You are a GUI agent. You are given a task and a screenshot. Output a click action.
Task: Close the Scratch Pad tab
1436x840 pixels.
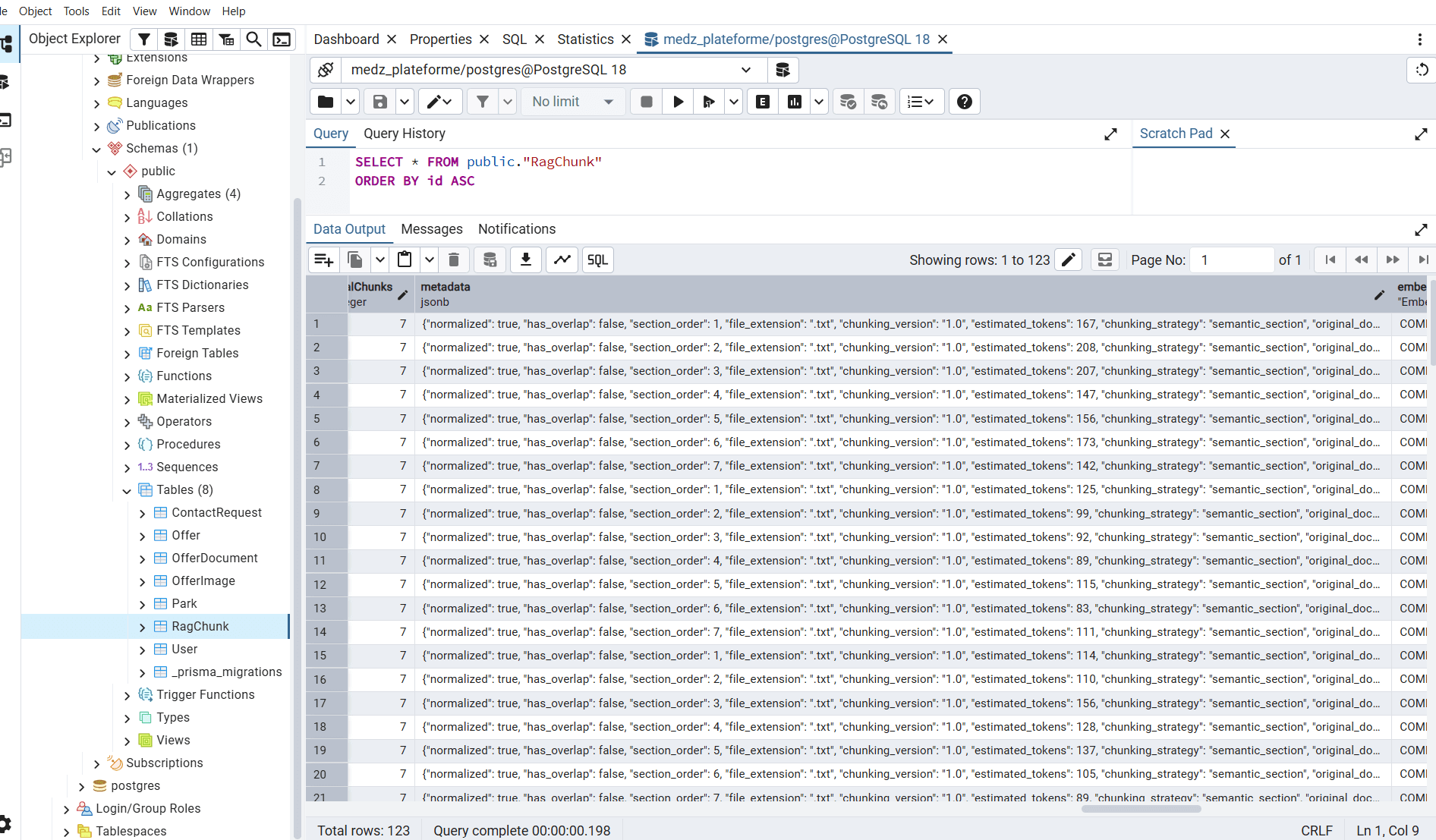pyautogui.click(x=1225, y=134)
